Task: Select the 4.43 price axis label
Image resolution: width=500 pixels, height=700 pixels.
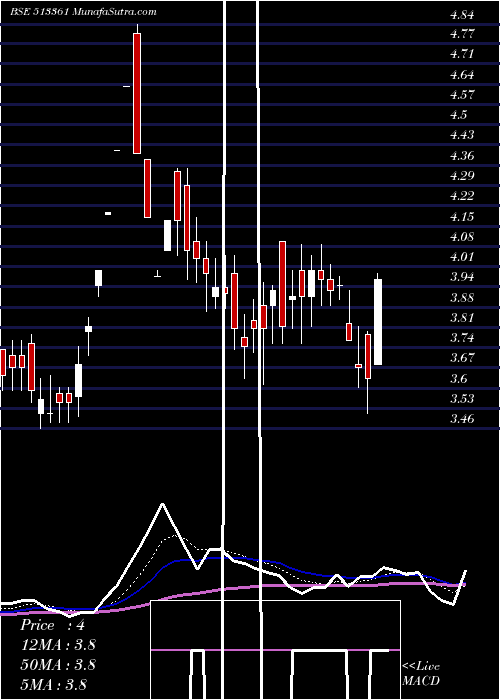Action: tap(462, 135)
